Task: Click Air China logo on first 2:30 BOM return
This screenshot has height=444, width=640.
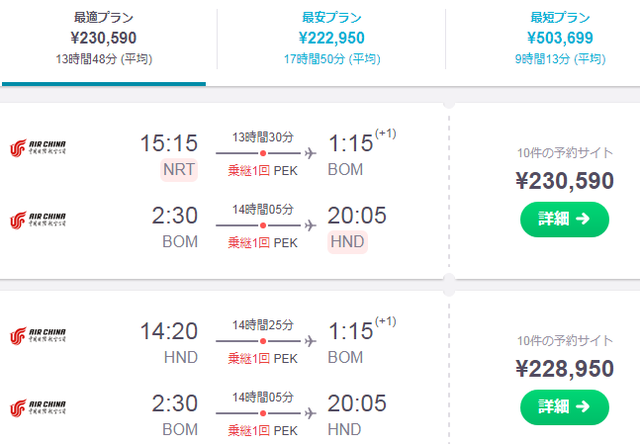Action: pyautogui.click(x=38, y=220)
